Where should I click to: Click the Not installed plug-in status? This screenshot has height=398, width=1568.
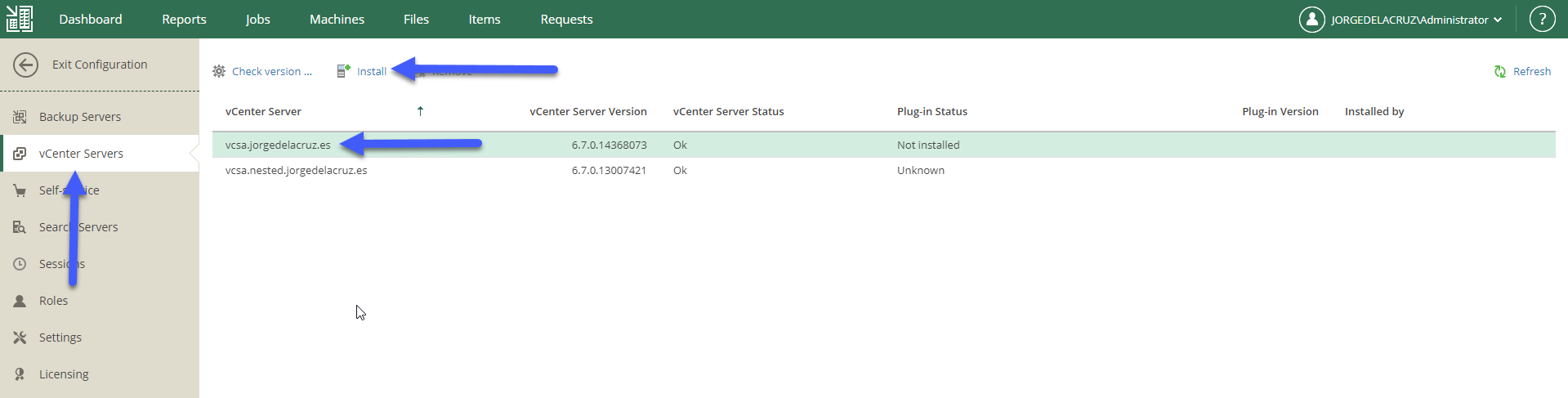pyautogui.click(x=928, y=145)
